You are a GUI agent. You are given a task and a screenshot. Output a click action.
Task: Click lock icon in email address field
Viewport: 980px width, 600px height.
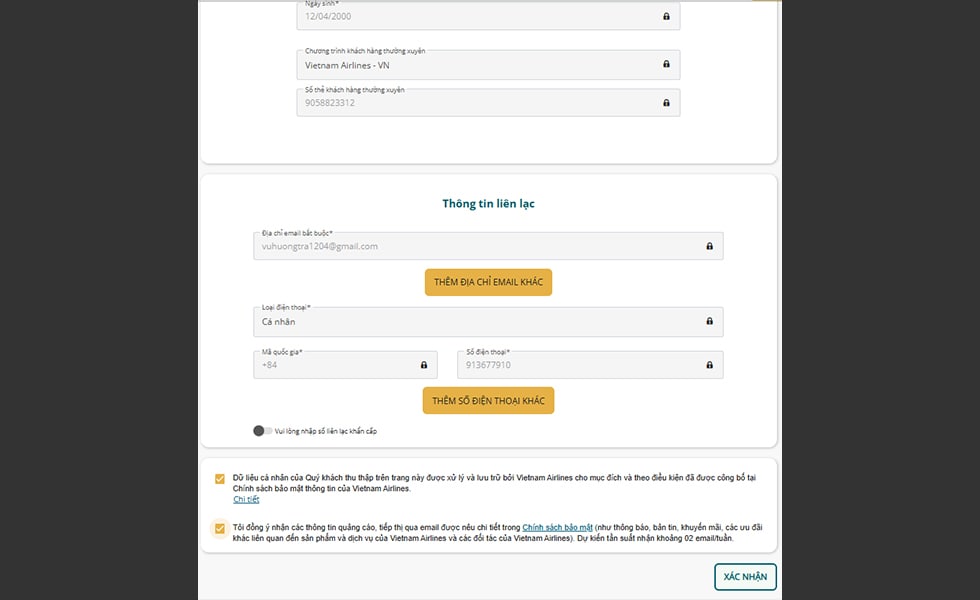(x=709, y=246)
